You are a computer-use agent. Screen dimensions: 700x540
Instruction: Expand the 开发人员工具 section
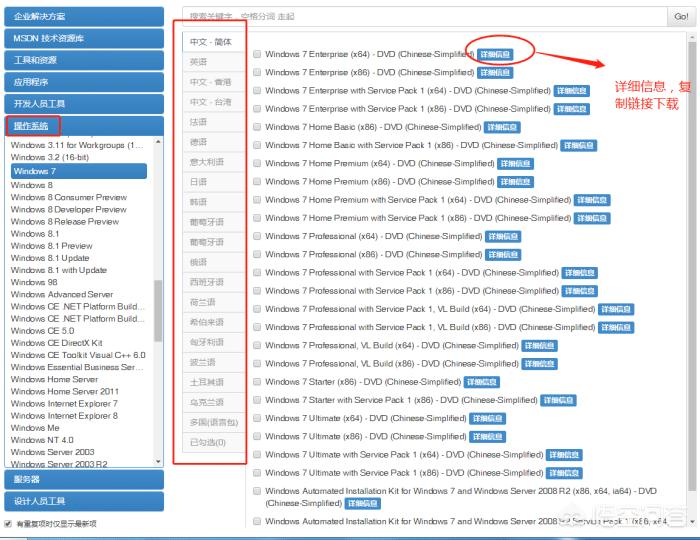click(x=84, y=104)
